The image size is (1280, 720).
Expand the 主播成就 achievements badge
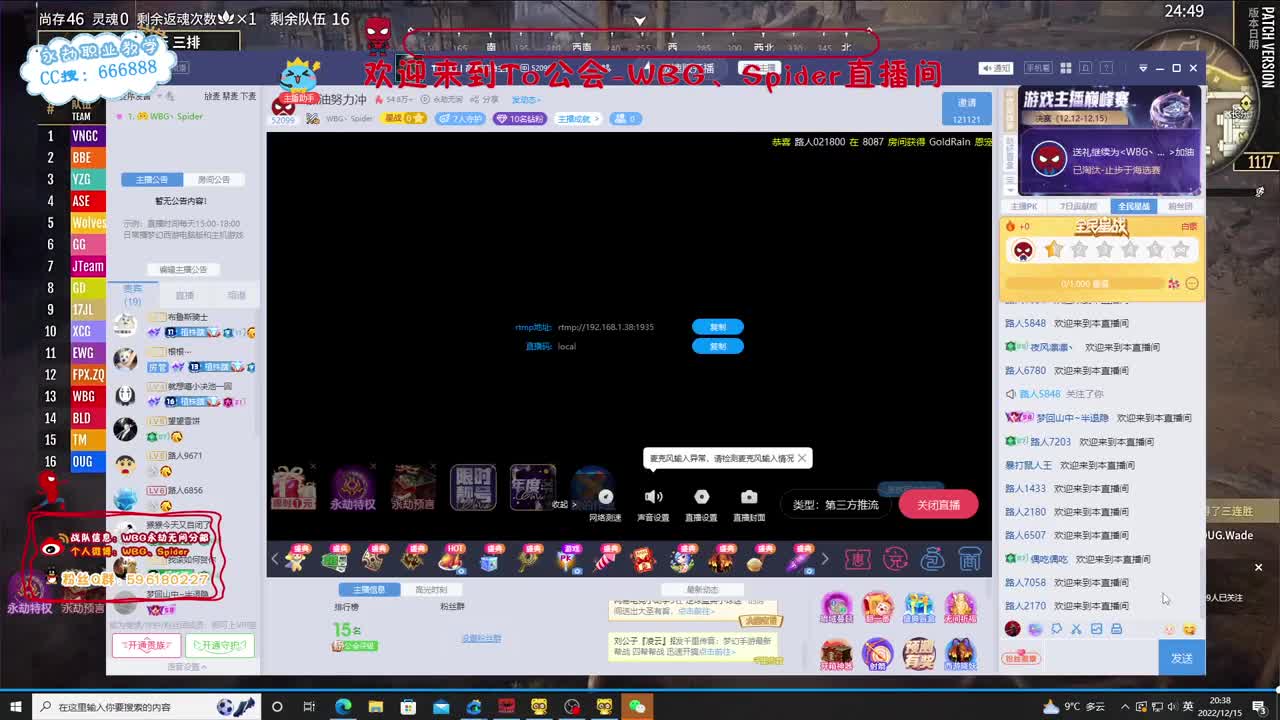[579, 118]
